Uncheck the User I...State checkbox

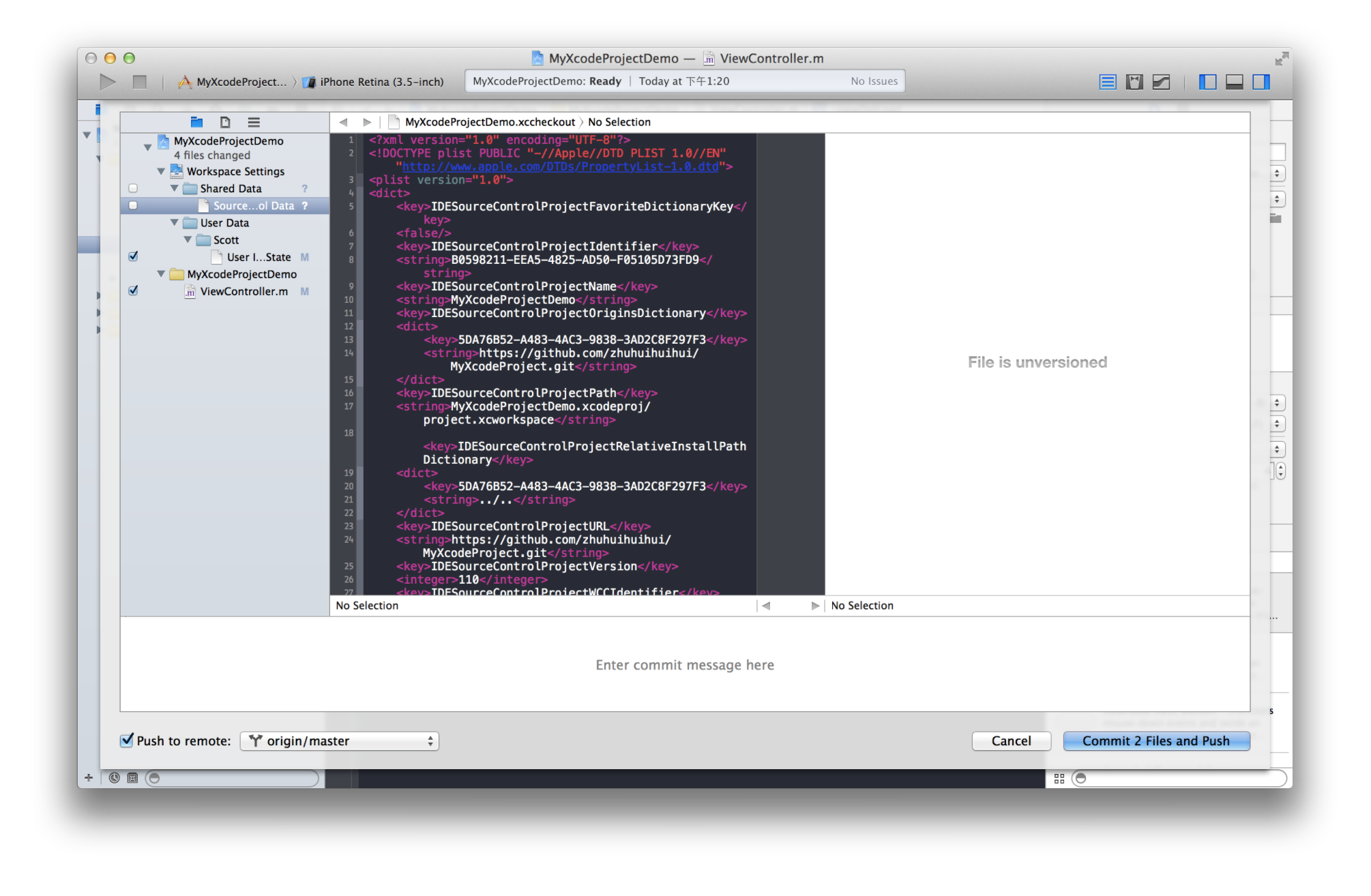[133, 257]
